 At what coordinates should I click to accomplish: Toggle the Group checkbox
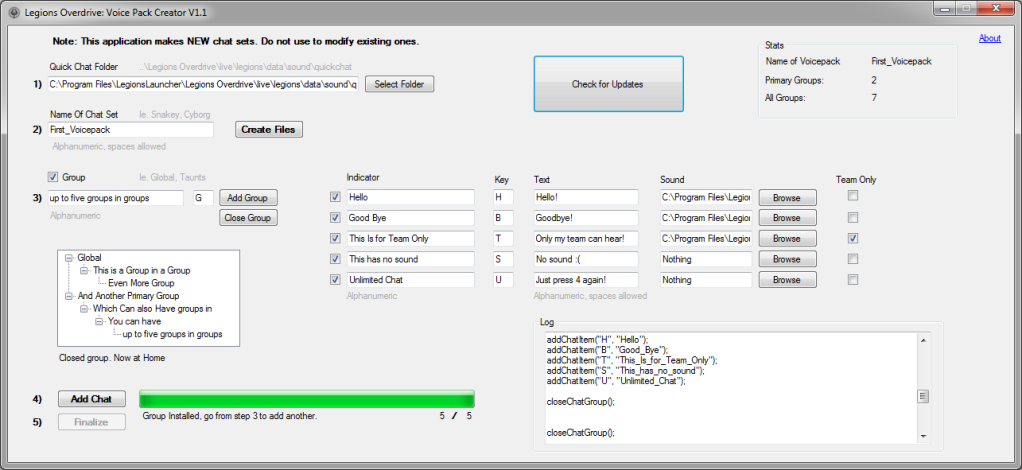pos(53,177)
